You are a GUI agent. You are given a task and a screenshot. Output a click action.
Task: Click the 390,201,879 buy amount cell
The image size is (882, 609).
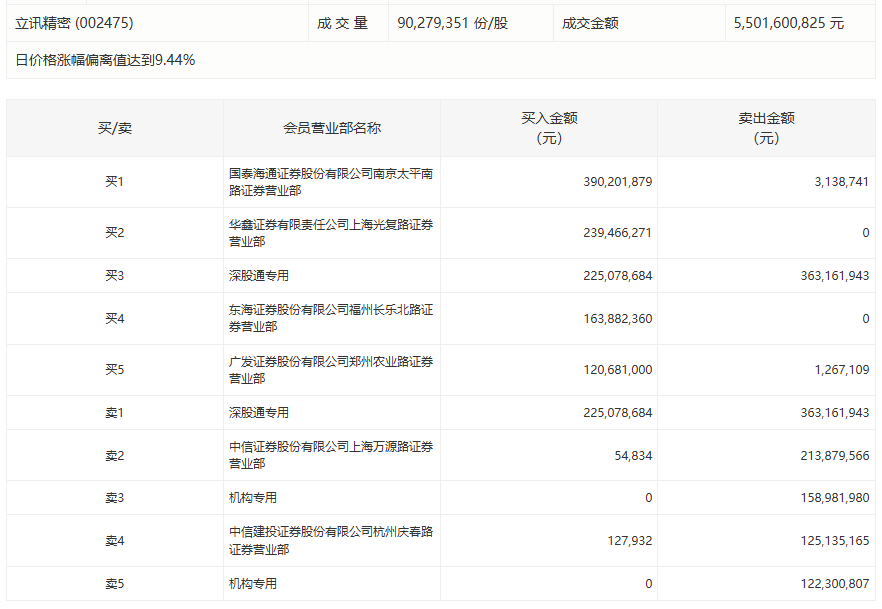pos(618,182)
